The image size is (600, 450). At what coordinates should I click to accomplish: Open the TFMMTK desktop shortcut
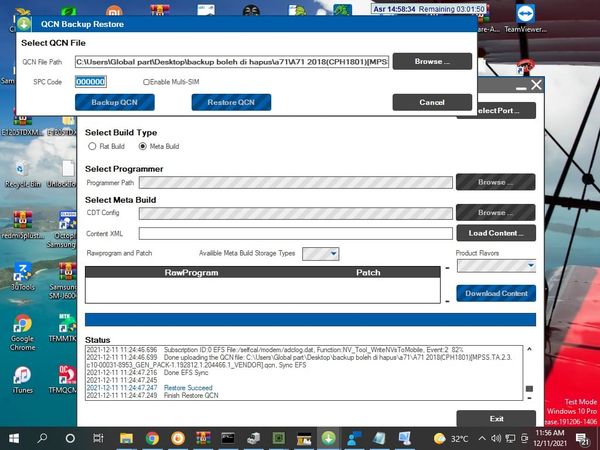pos(67,326)
